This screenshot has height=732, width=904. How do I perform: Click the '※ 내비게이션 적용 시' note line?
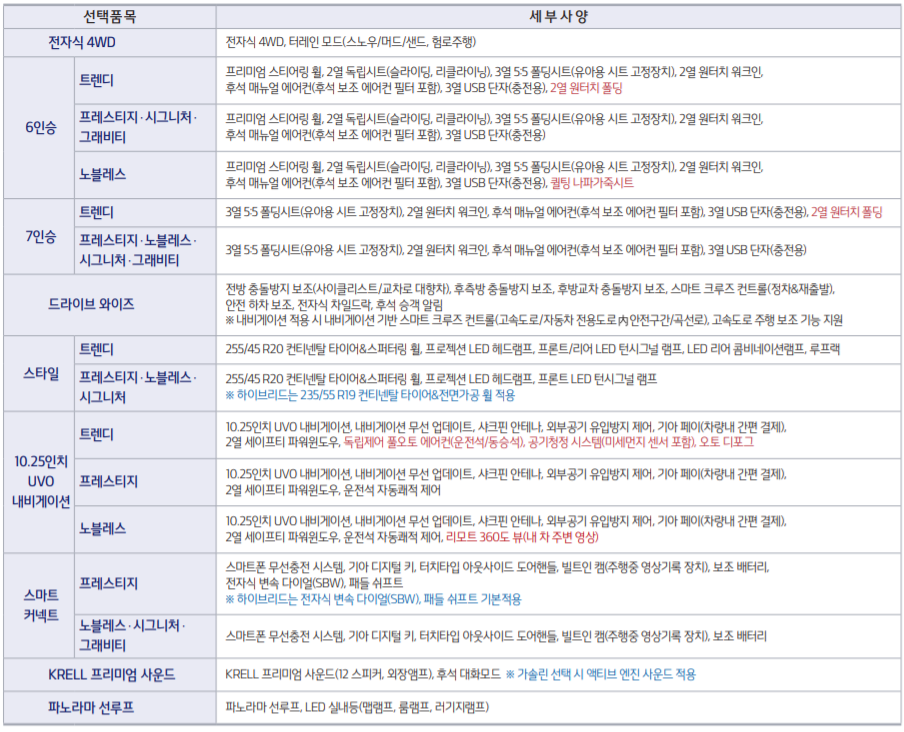pyautogui.click(x=534, y=319)
